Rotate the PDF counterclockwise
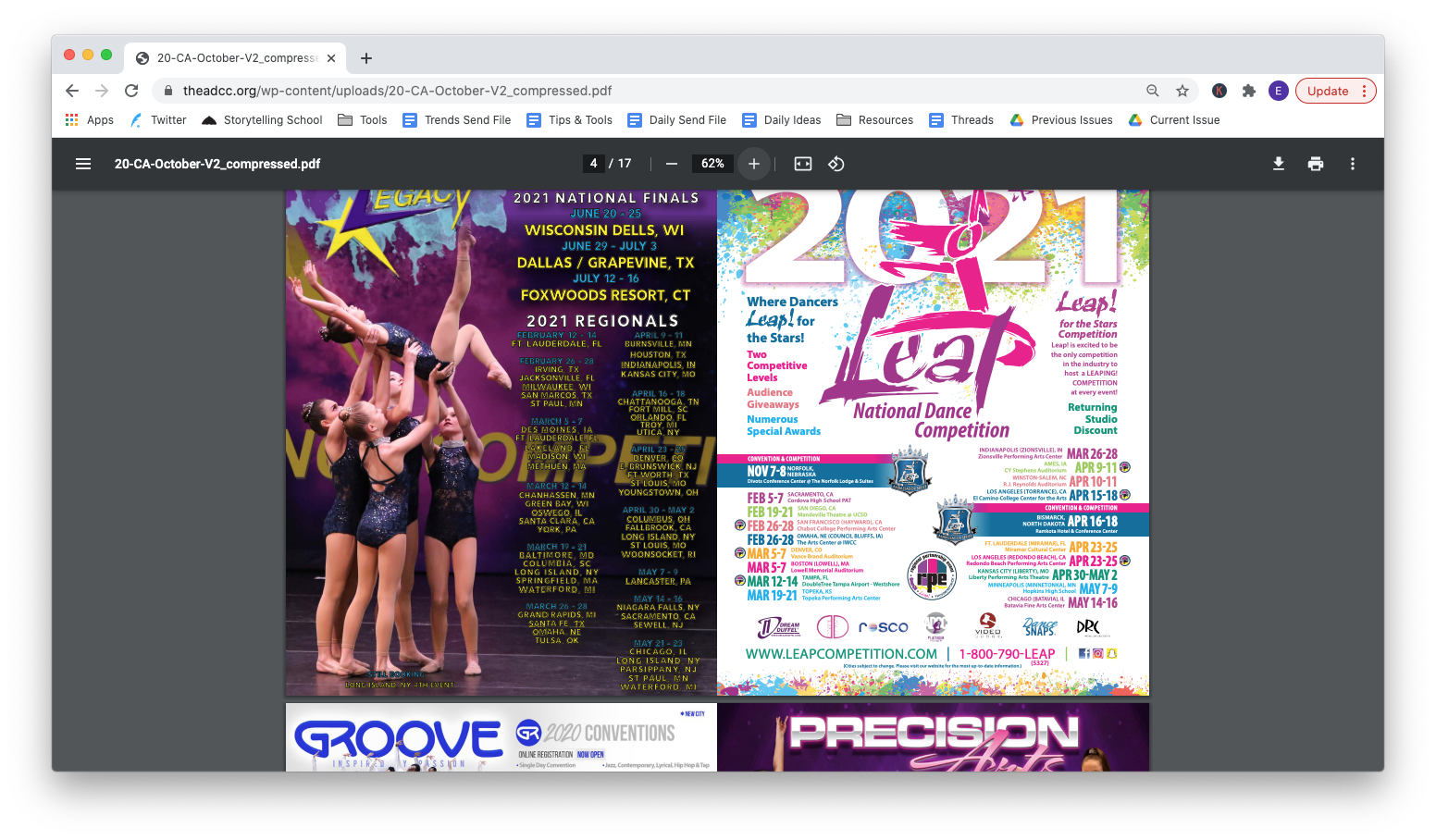The width and height of the screenshot is (1436, 840). [x=836, y=164]
